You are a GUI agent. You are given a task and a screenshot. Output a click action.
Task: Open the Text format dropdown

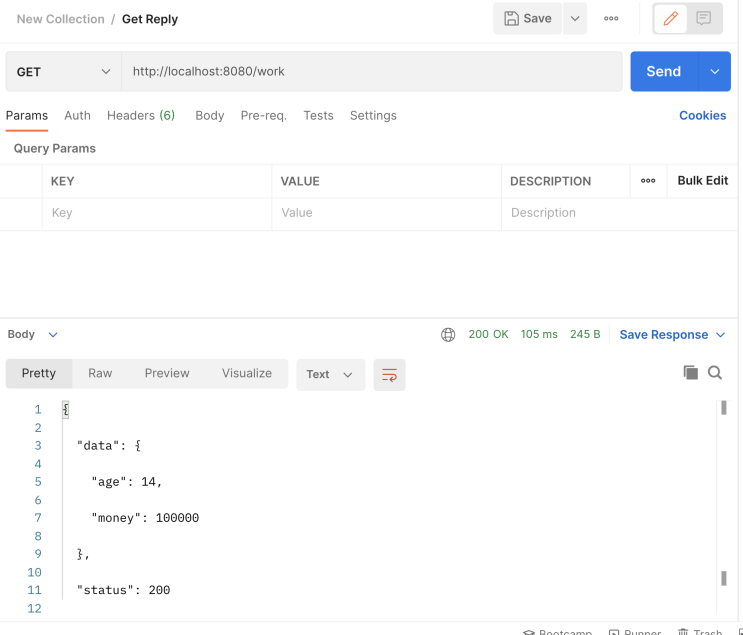330,374
